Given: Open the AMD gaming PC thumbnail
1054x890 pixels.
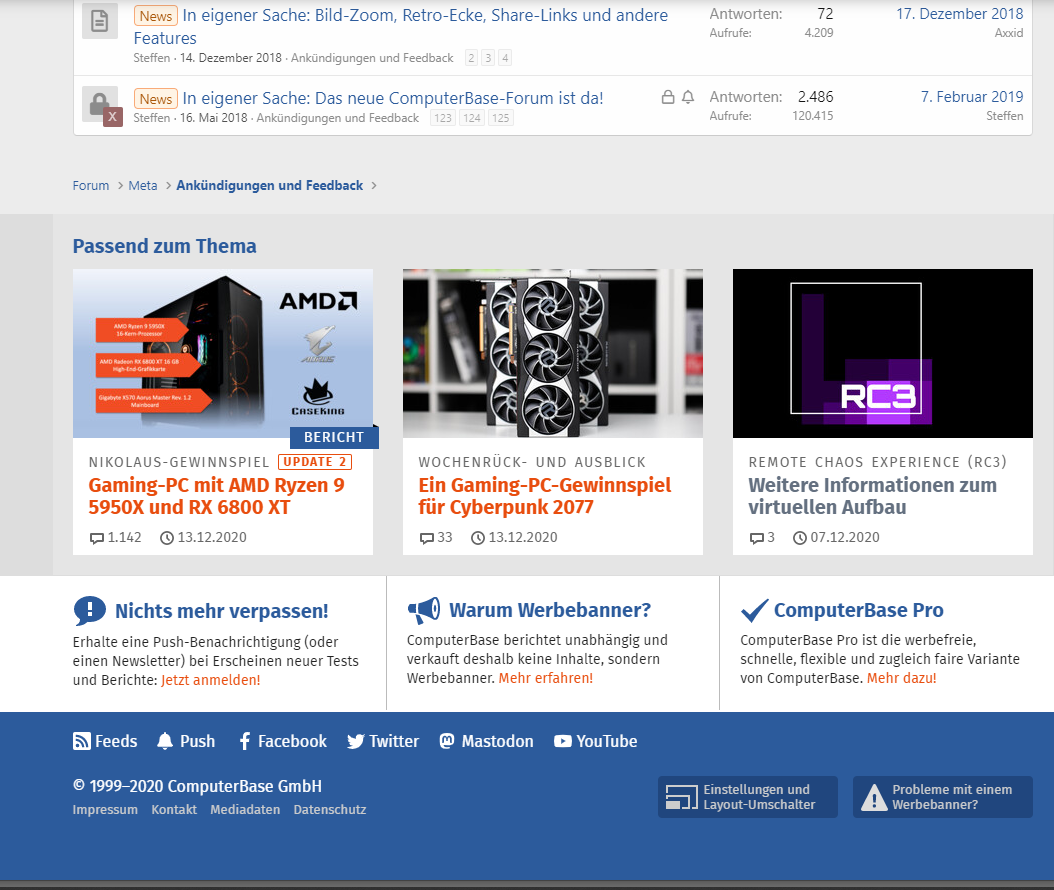Looking at the screenshot, I should pyautogui.click(x=222, y=354).
